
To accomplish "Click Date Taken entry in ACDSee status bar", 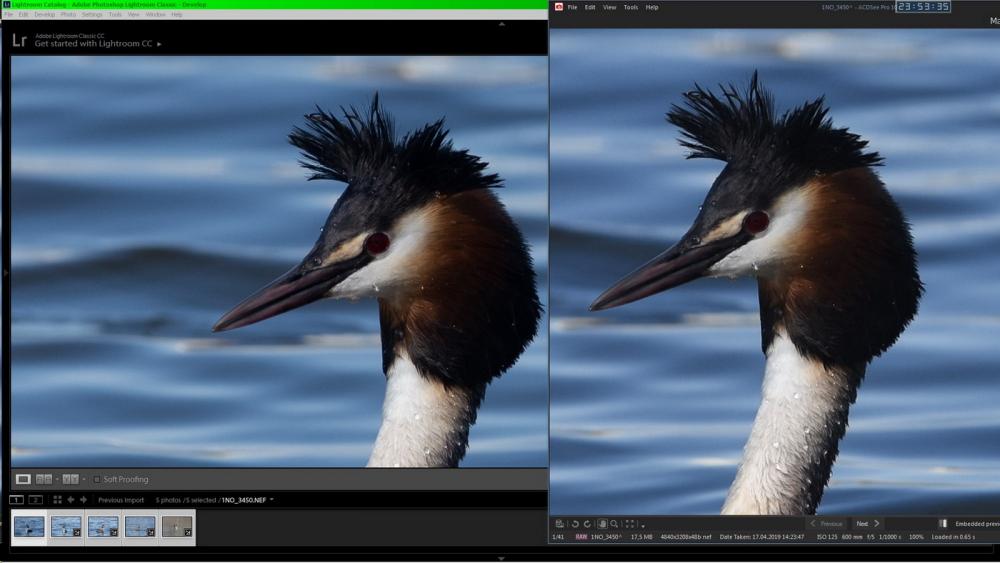I will [762, 537].
